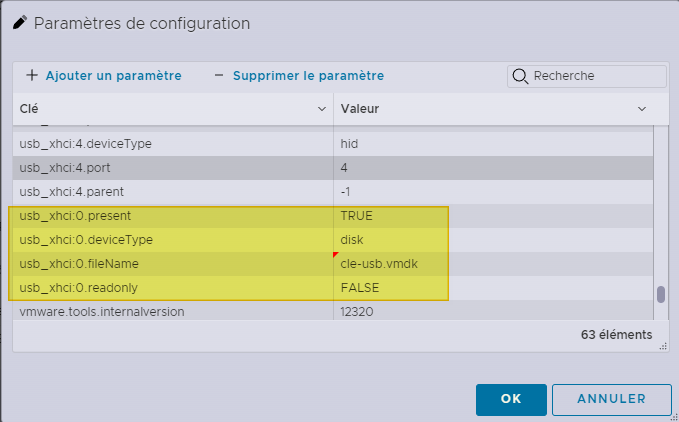Click the plus icon for adding parameter
The width and height of the screenshot is (679, 422).
tap(32, 75)
